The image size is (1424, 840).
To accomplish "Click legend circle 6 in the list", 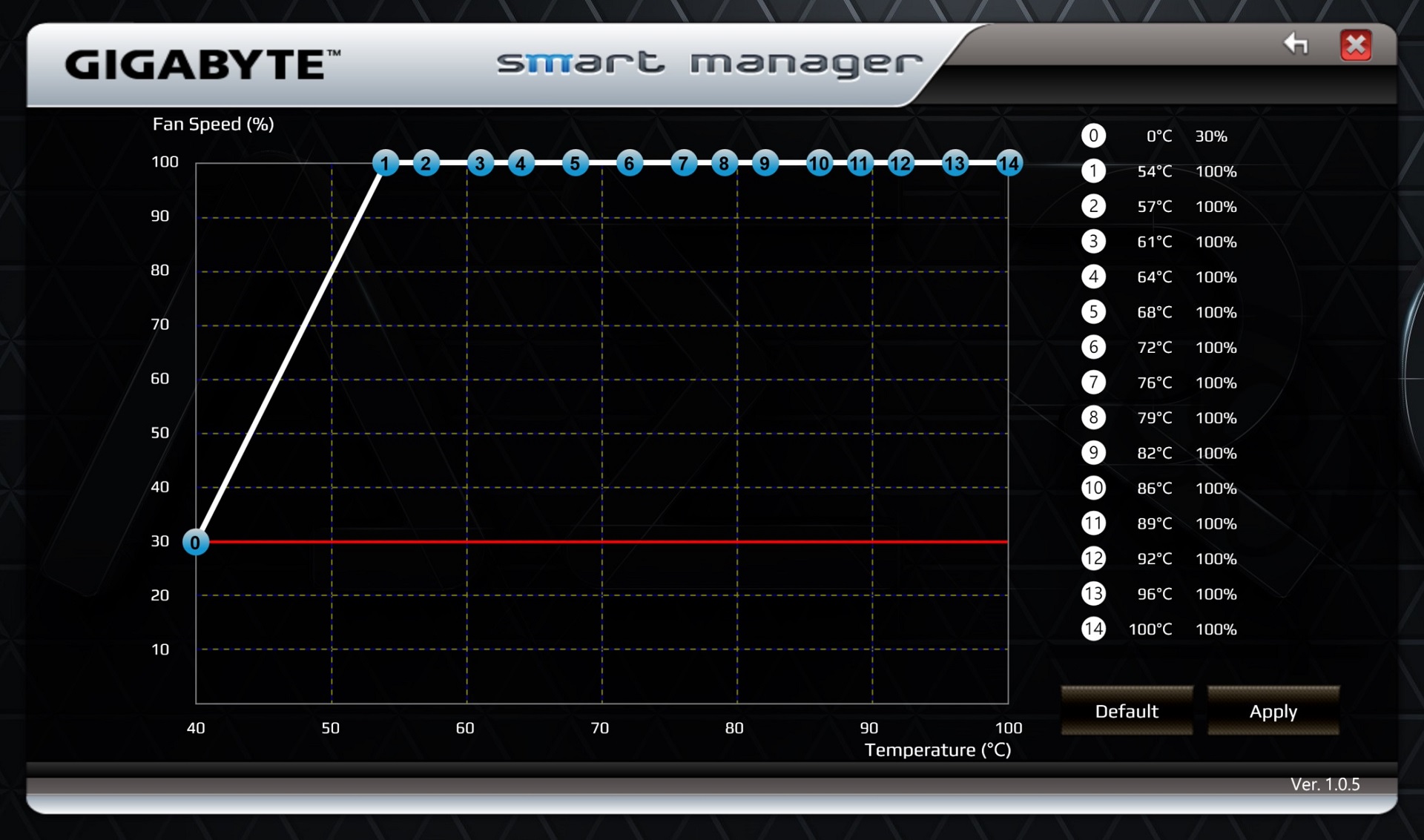I will (x=1093, y=347).
